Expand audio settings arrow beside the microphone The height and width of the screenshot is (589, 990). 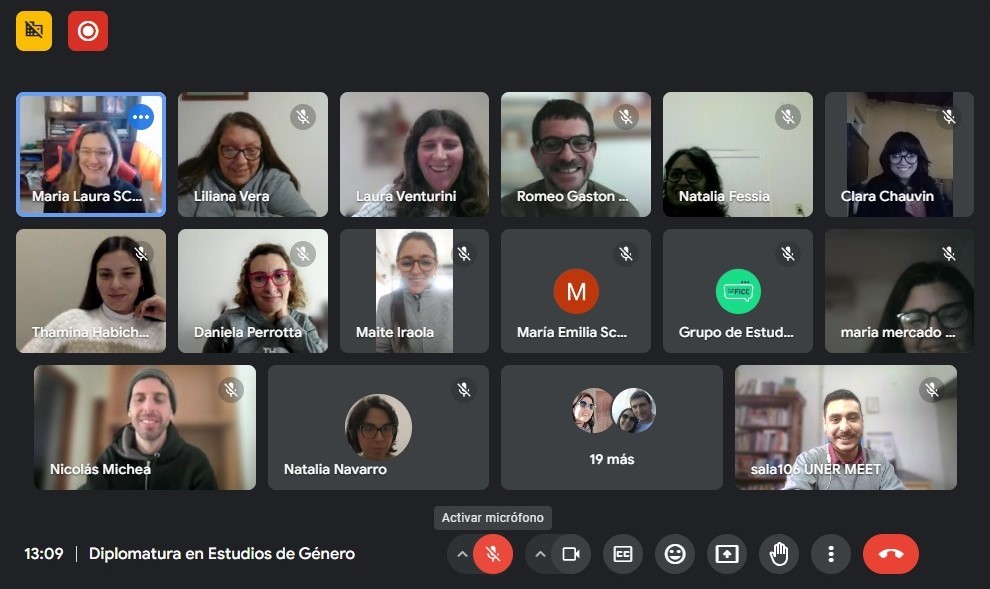click(x=462, y=554)
